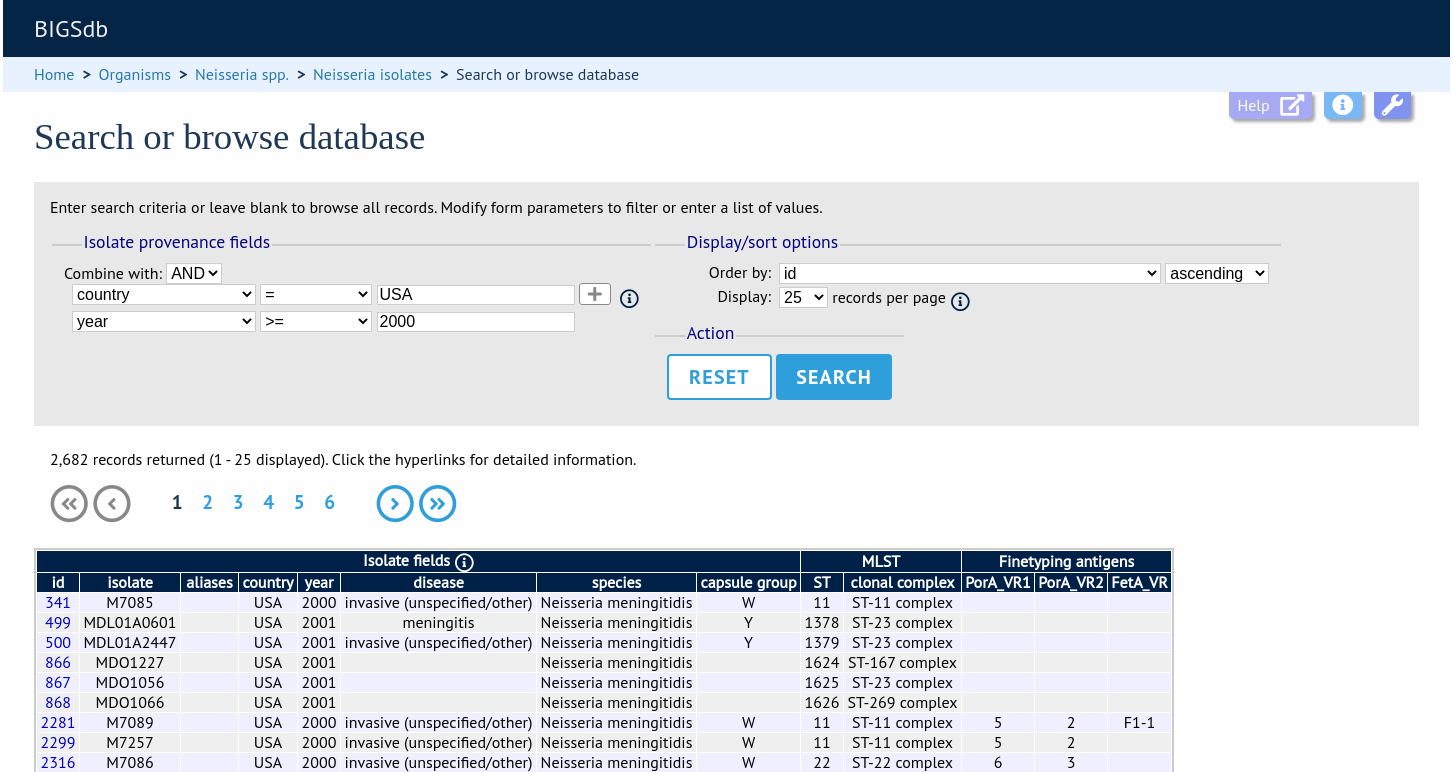Click the ST-269 complex cell

[x=902, y=703]
